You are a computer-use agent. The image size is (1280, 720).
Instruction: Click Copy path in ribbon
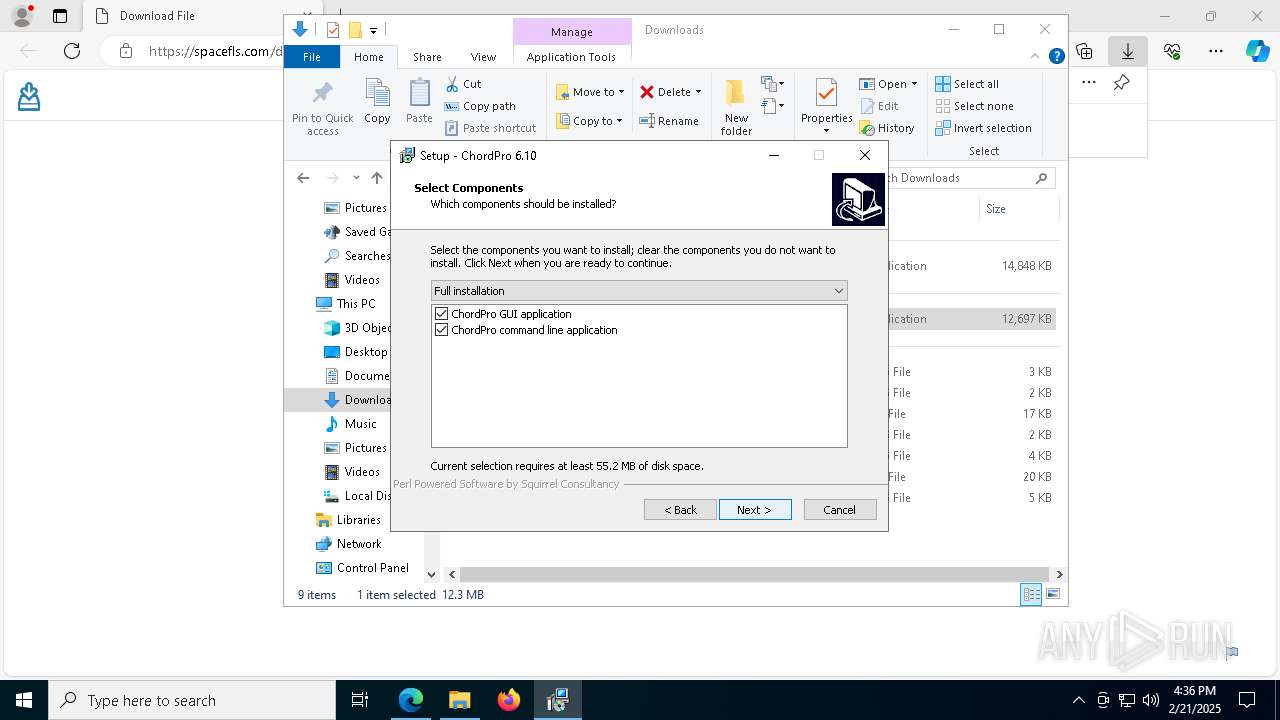point(480,106)
